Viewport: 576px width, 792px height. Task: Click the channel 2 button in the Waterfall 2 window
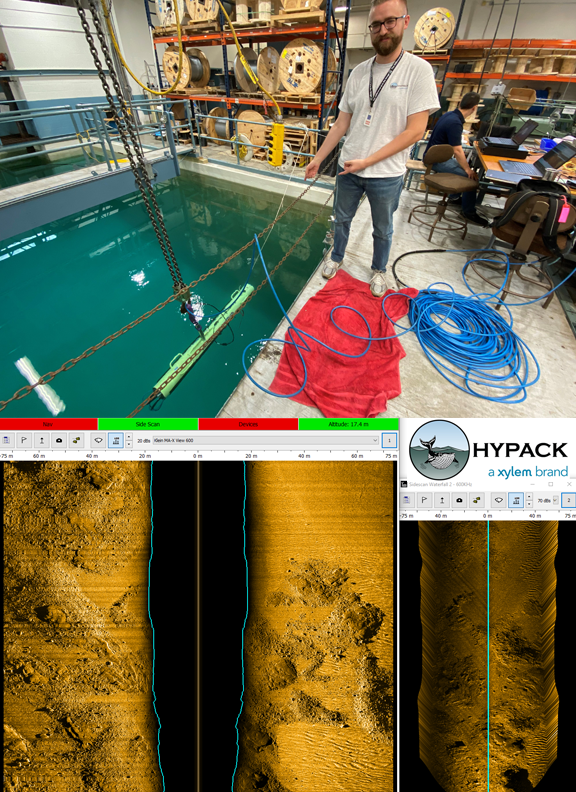(x=568, y=500)
